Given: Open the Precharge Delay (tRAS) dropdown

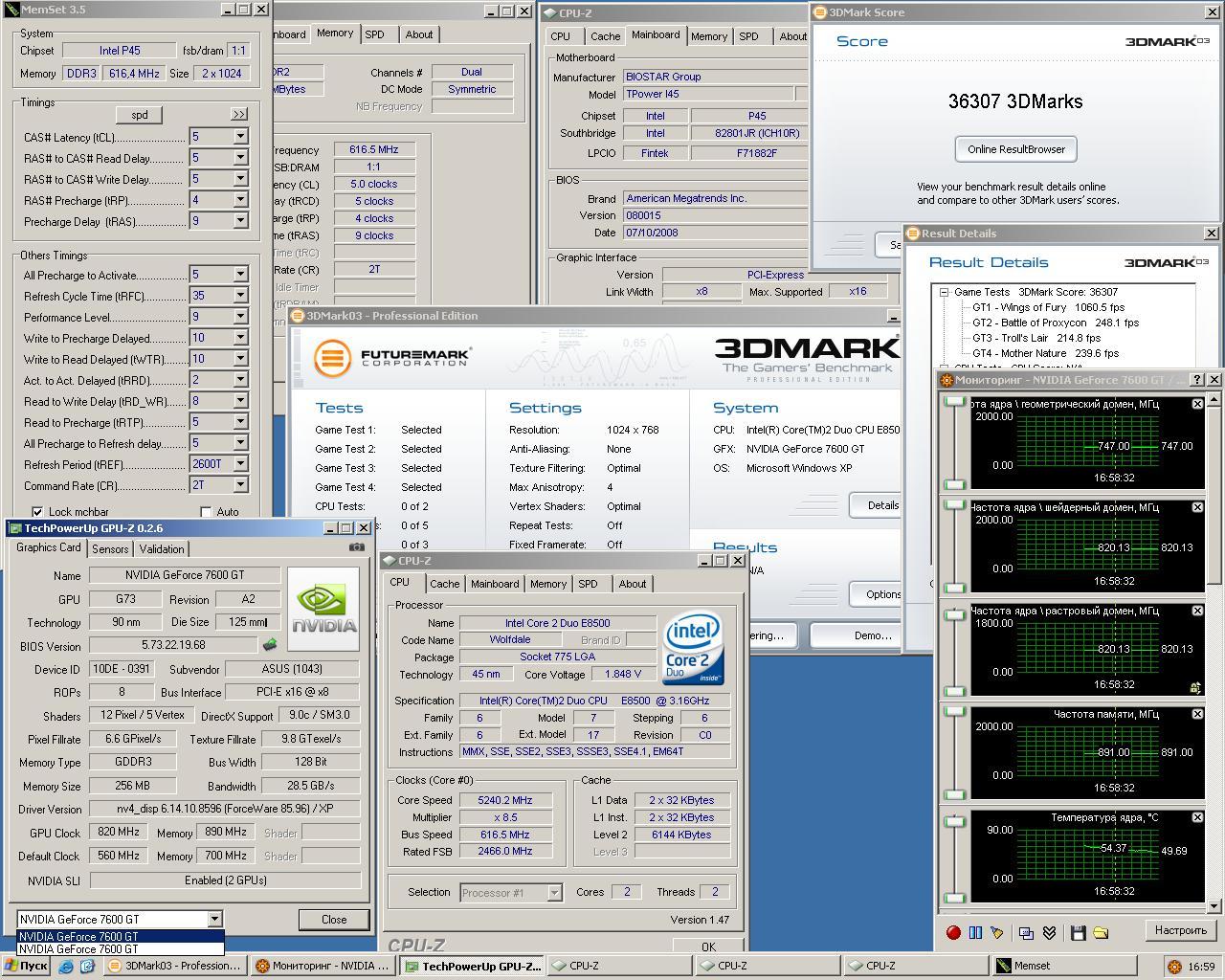Looking at the screenshot, I should [x=240, y=221].
